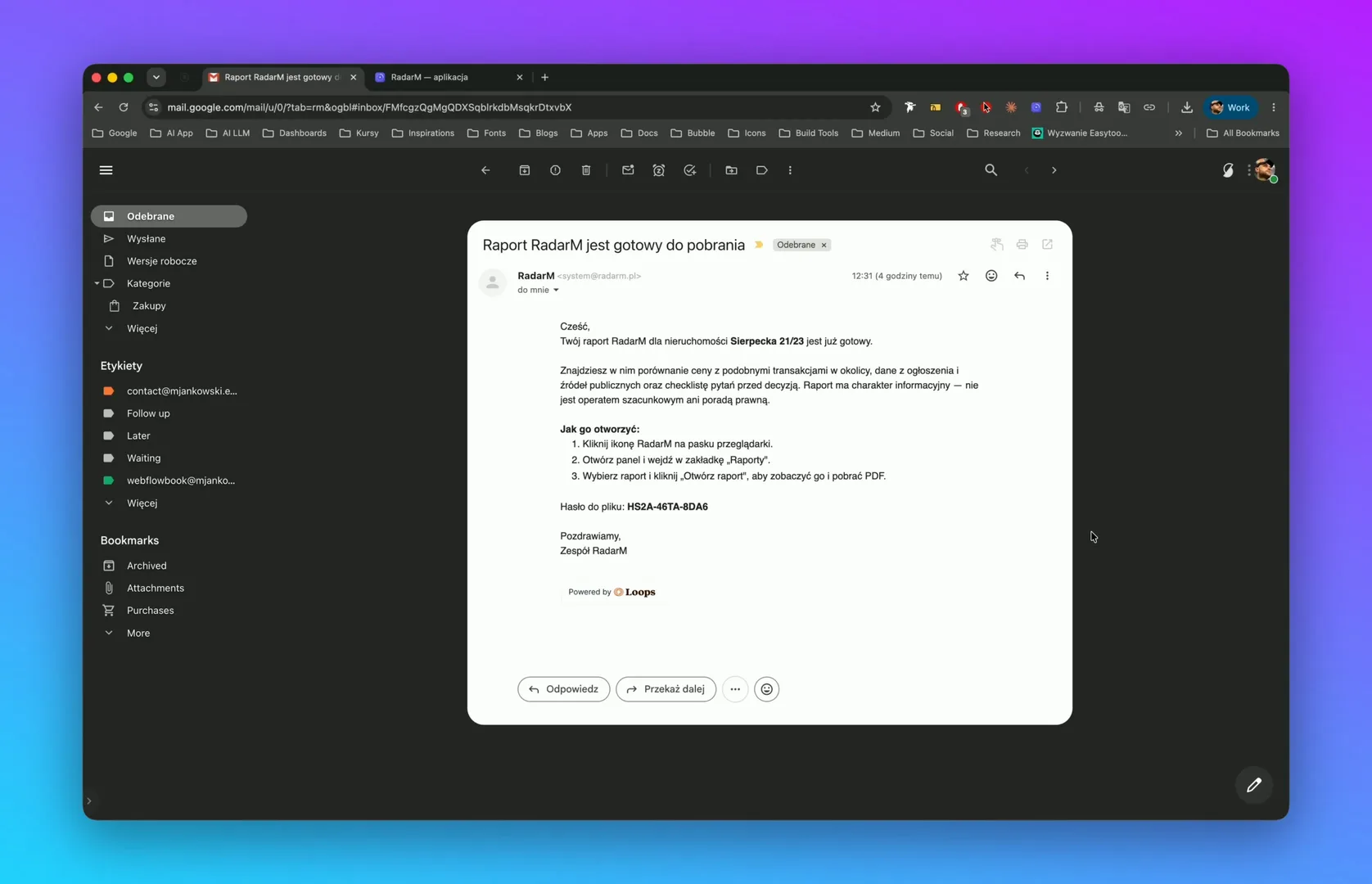Open Gmail search
Screen dimensions: 1372x884
coord(991,170)
